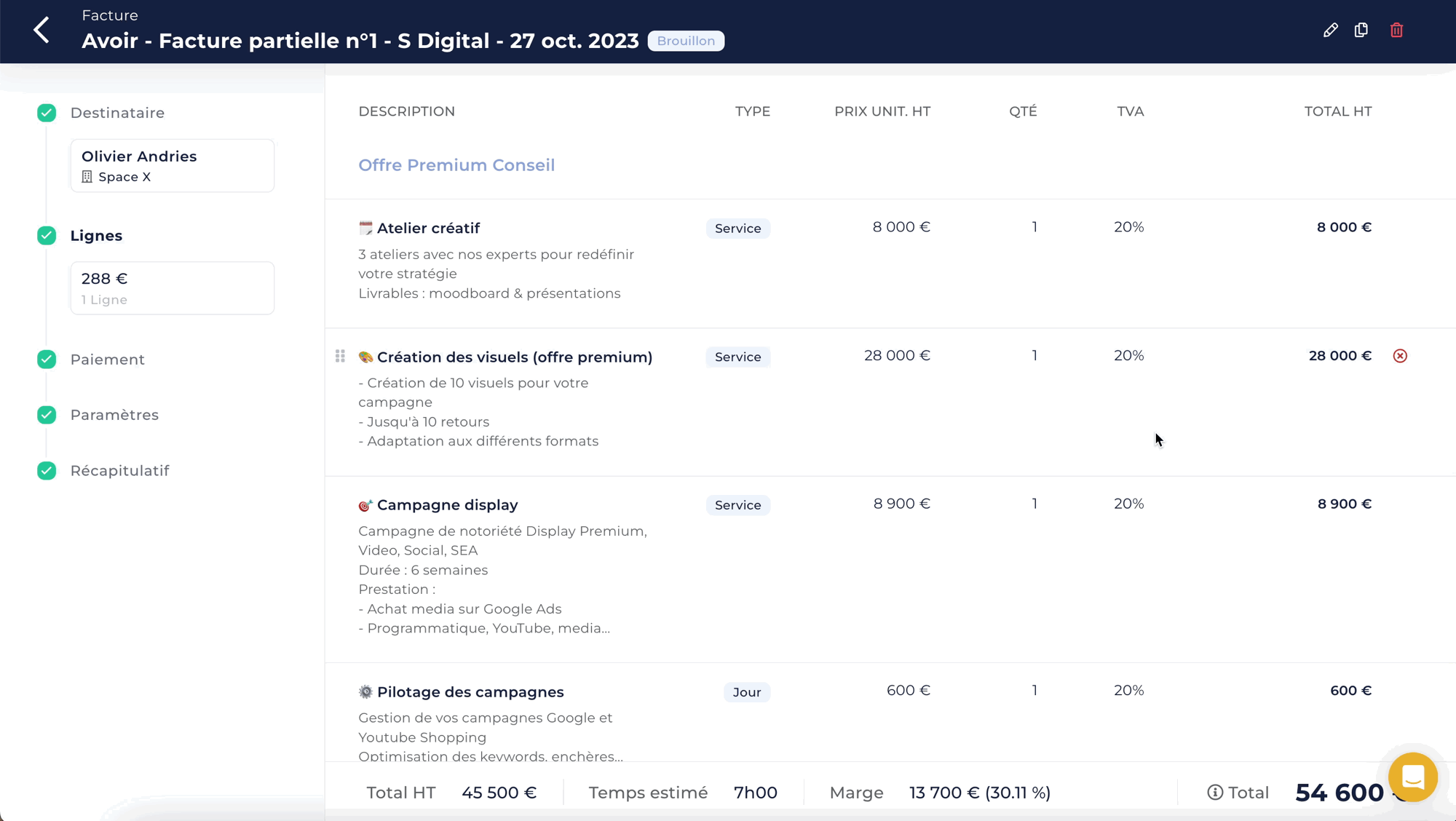Click green check beside Récapitulatif
1456x821 pixels.
tap(47, 471)
